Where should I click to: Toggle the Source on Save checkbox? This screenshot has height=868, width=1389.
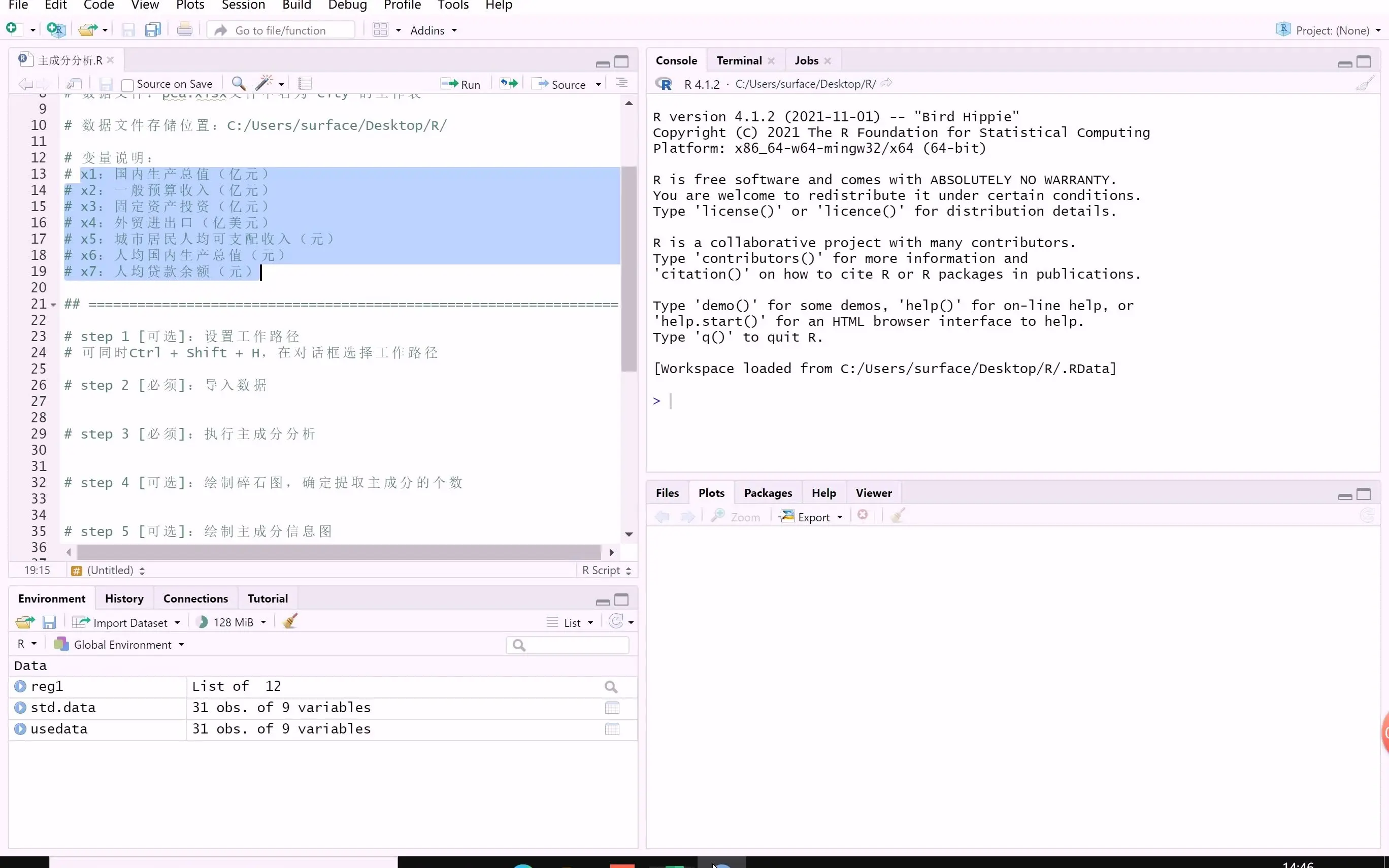coord(127,85)
